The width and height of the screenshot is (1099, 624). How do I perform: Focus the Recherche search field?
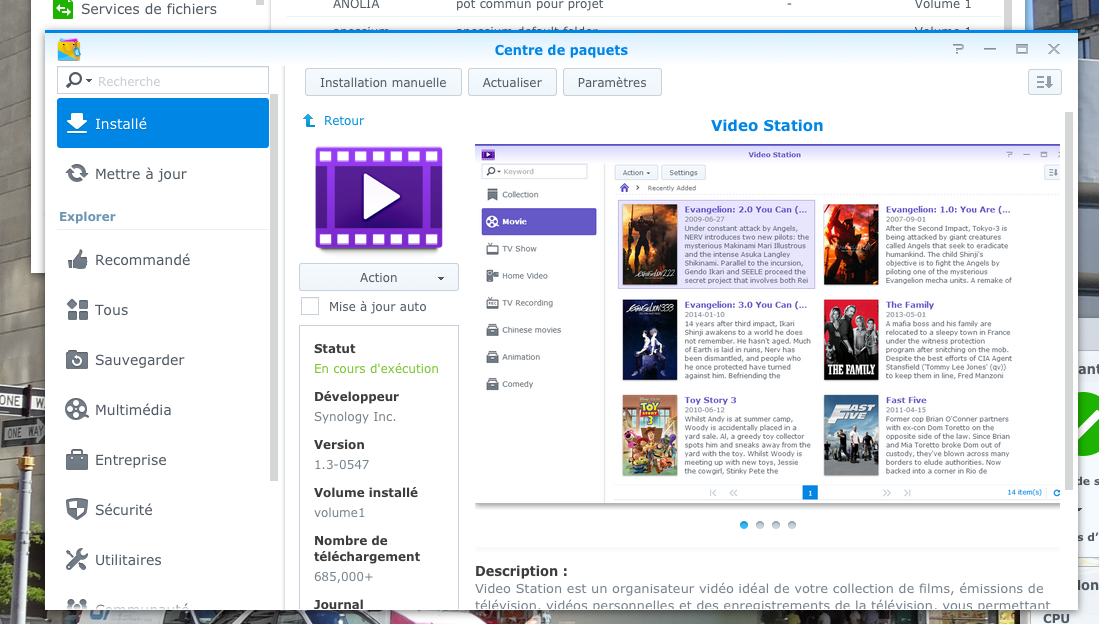pyautogui.click(x=163, y=81)
